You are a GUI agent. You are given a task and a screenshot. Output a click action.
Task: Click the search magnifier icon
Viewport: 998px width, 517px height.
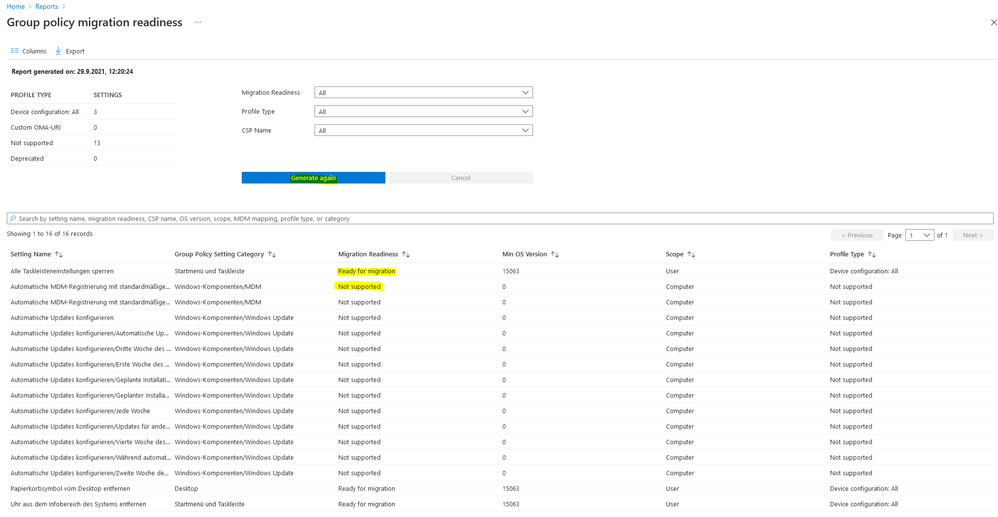13,218
